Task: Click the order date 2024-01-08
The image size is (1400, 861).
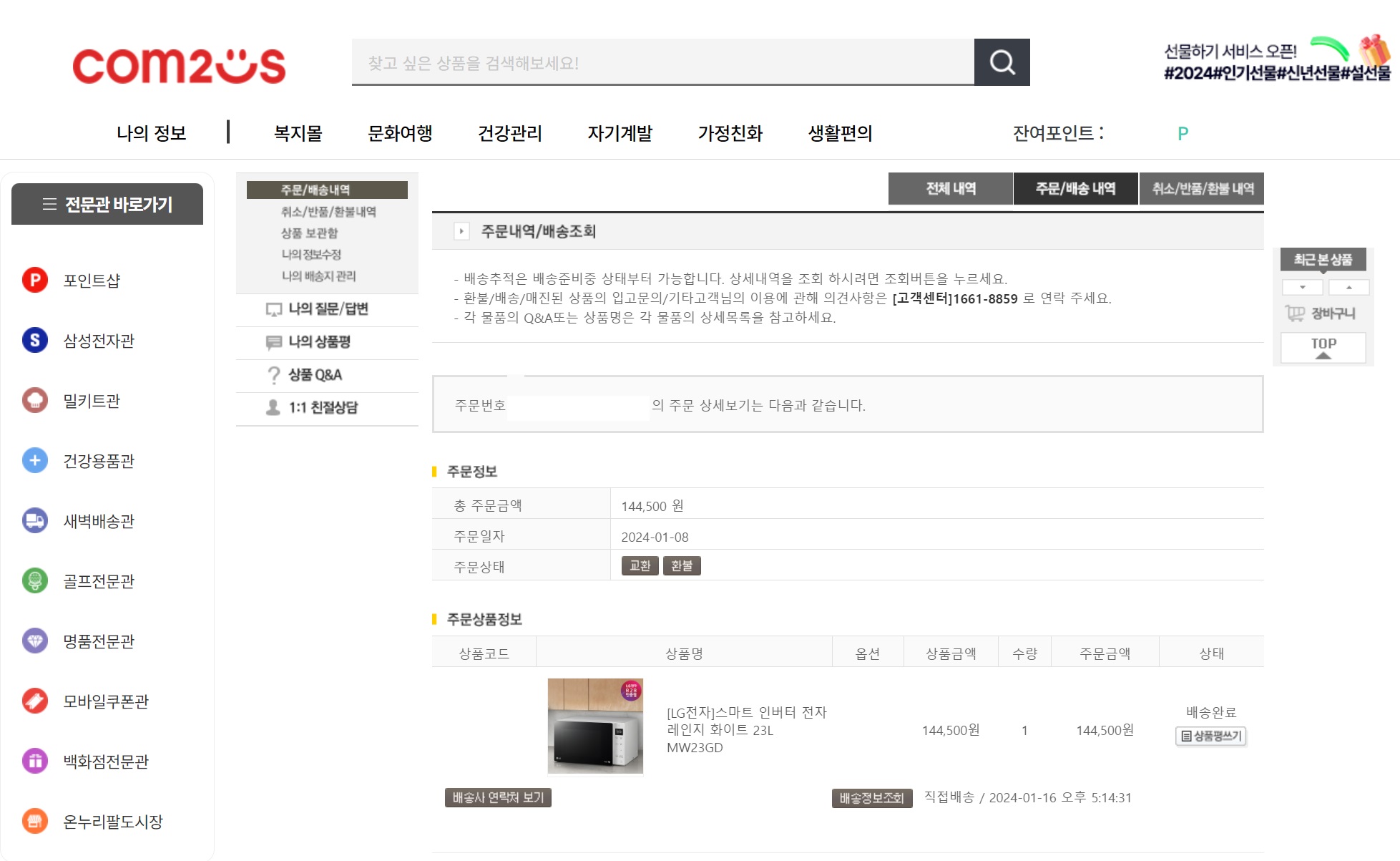Action: (655, 537)
